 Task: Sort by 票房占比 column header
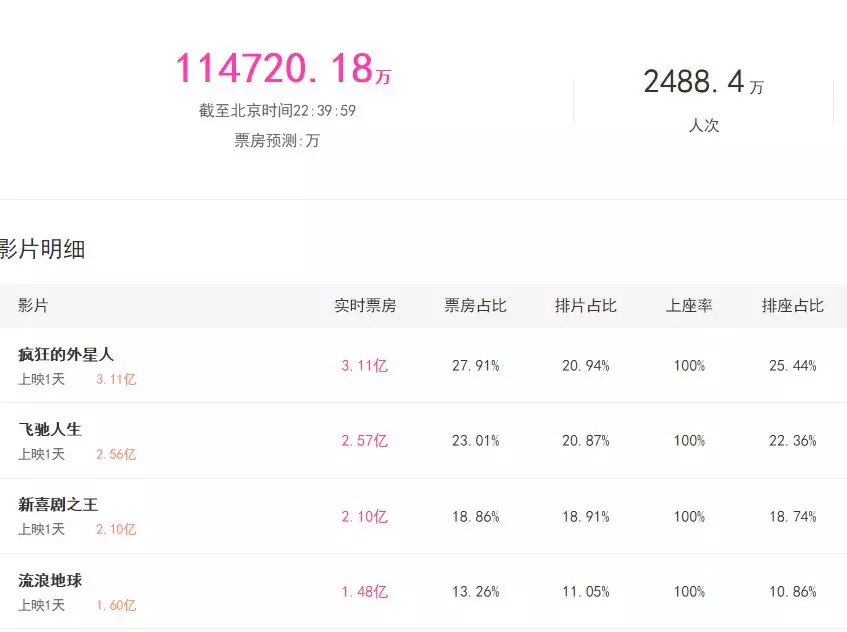(475, 306)
